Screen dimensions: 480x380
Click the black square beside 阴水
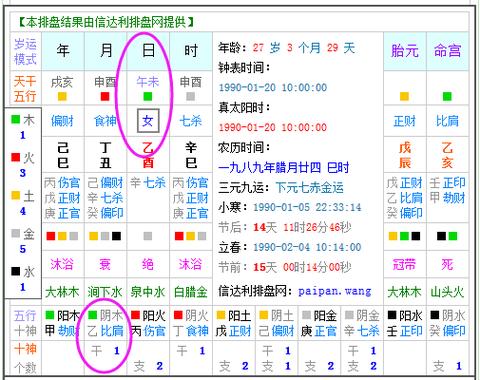(434, 315)
